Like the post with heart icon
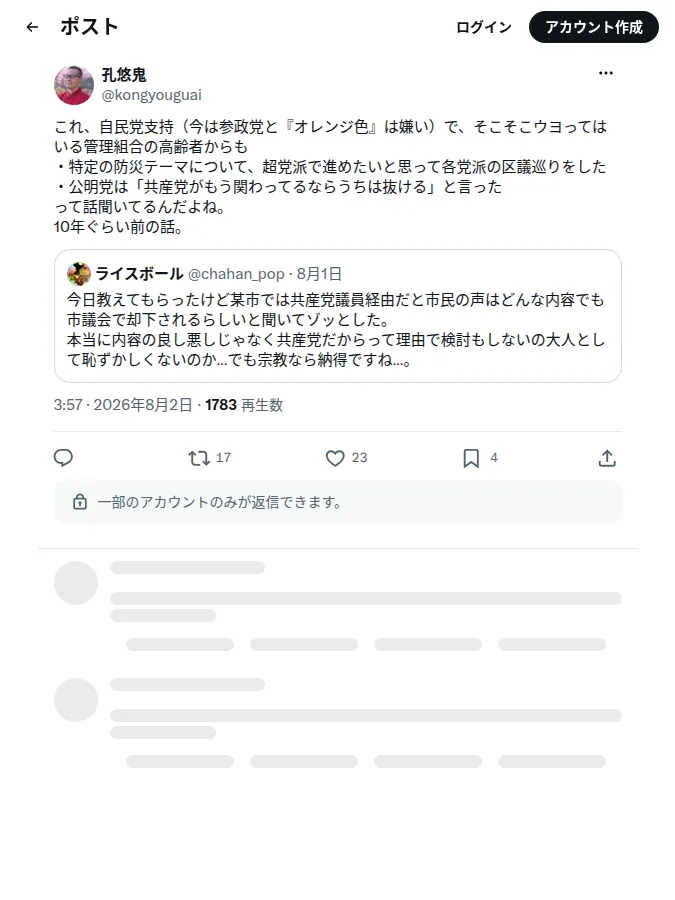 pos(335,458)
